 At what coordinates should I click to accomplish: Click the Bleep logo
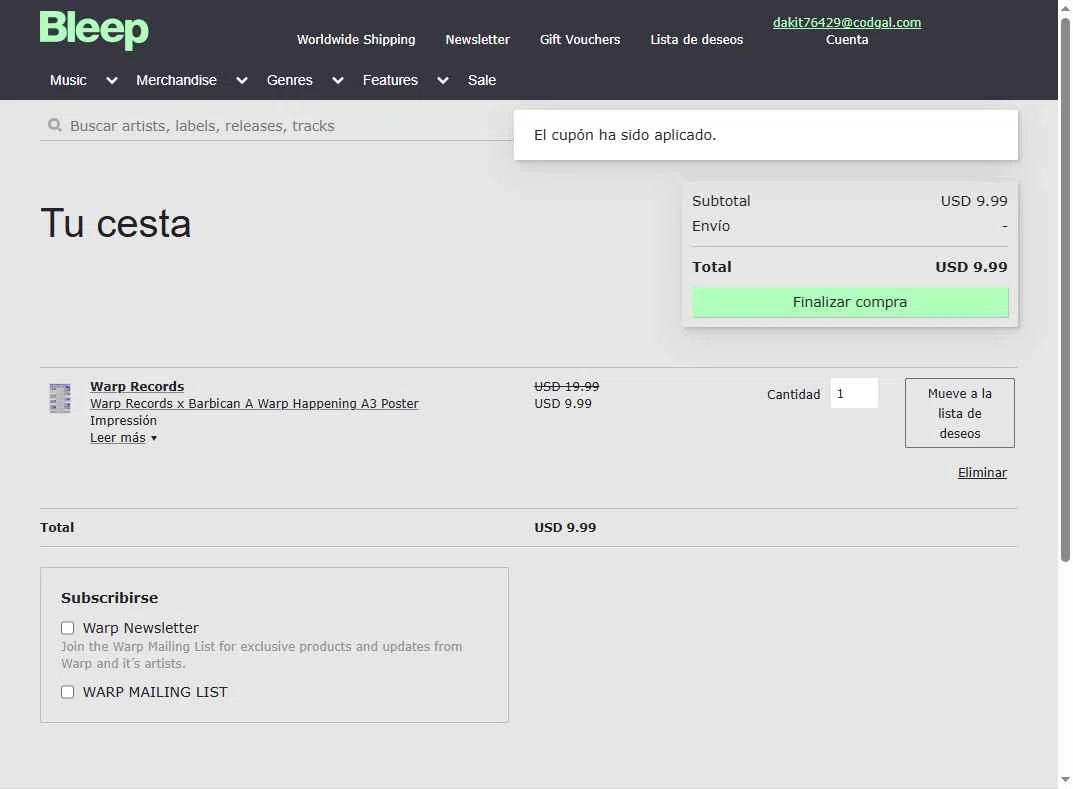click(94, 29)
